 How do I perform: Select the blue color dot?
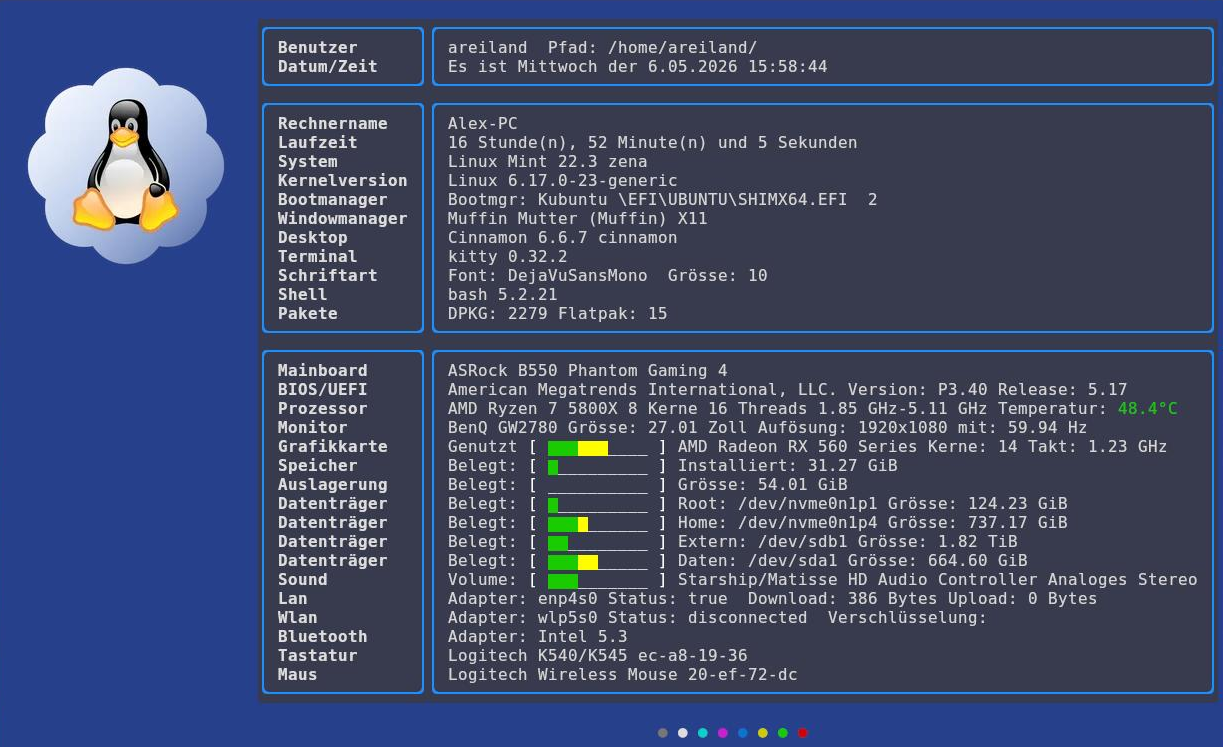pyautogui.click(x=743, y=733)
